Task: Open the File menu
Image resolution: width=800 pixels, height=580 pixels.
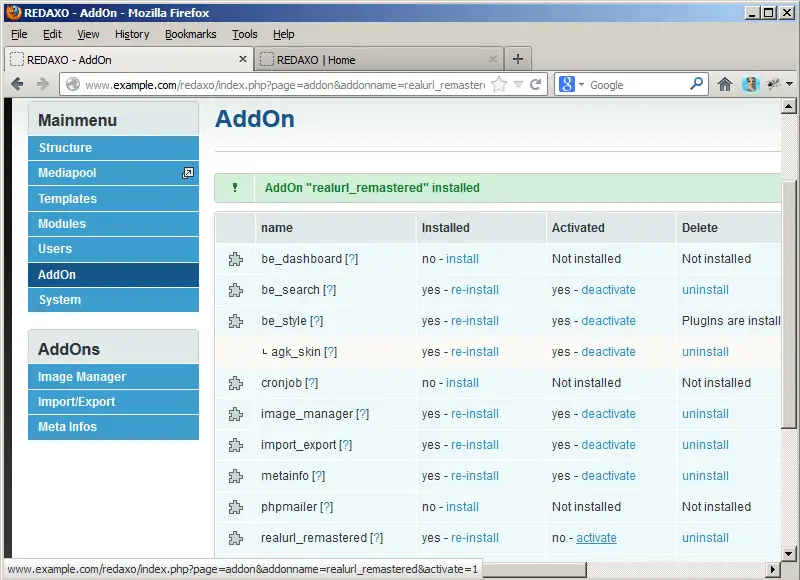Action: point(19,34)
